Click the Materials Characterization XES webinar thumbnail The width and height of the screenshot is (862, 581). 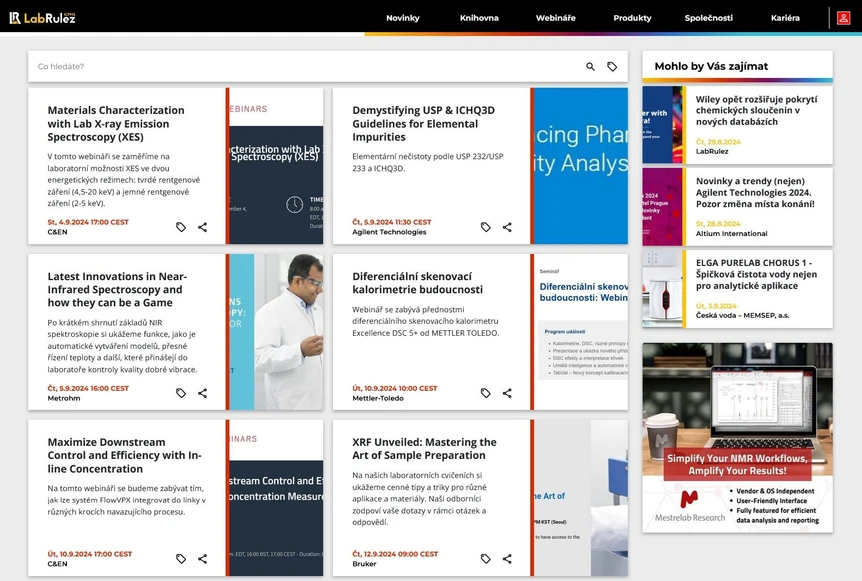pyautogui.click(x=277, y=166)
